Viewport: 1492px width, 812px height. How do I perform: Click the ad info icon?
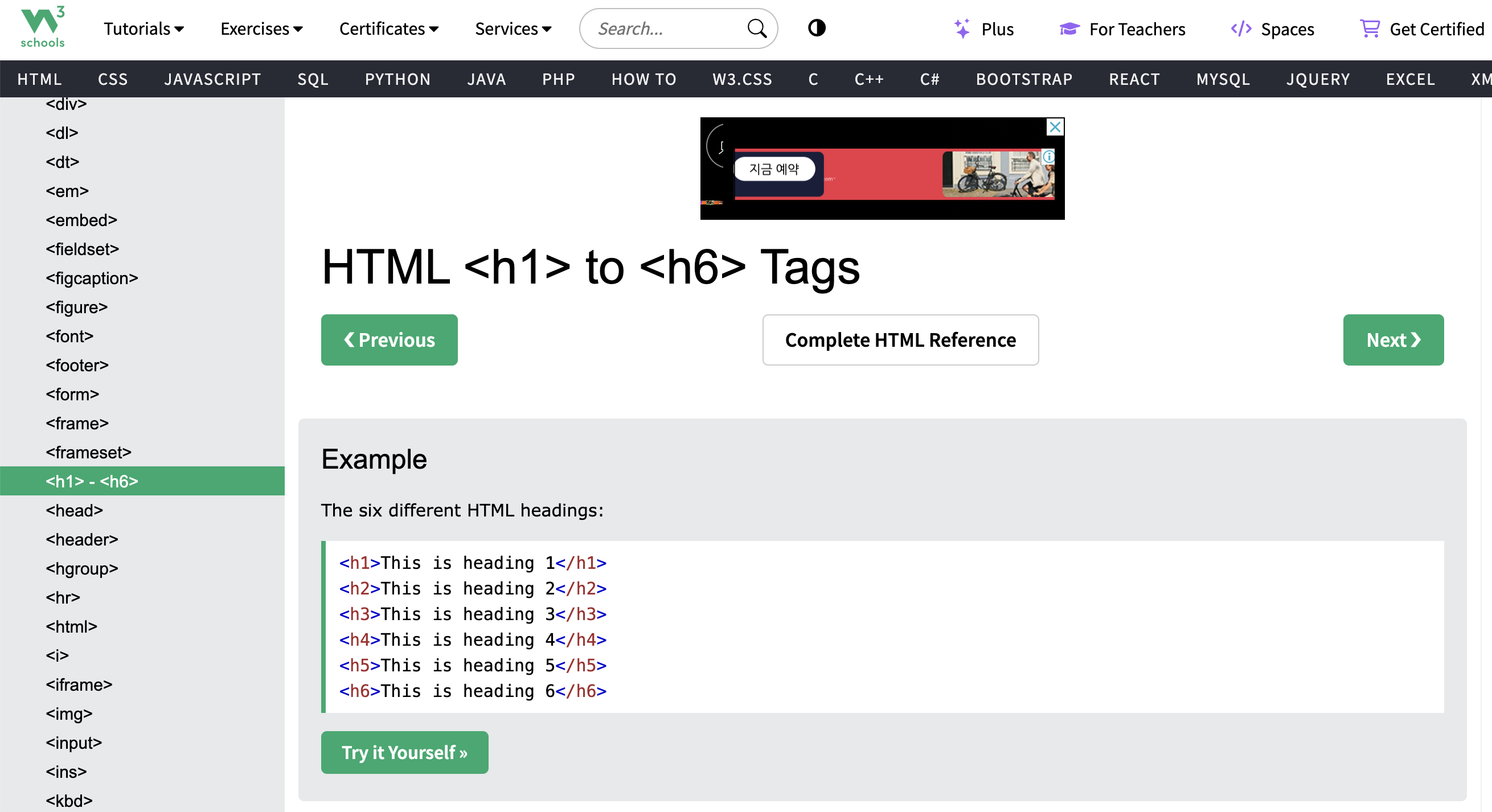pyautogui.click(x=1048, y=157)
